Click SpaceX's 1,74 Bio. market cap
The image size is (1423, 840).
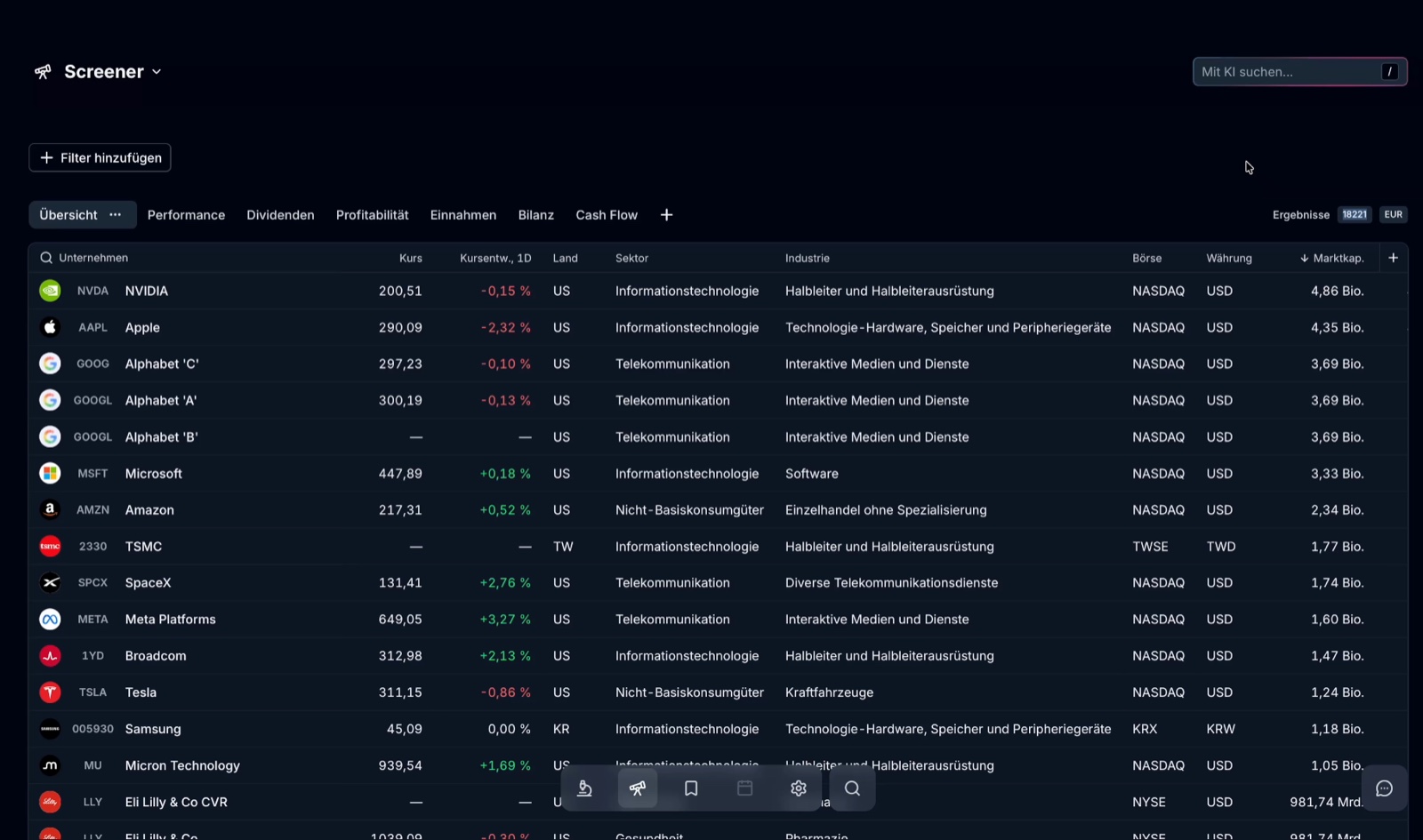1337,583
